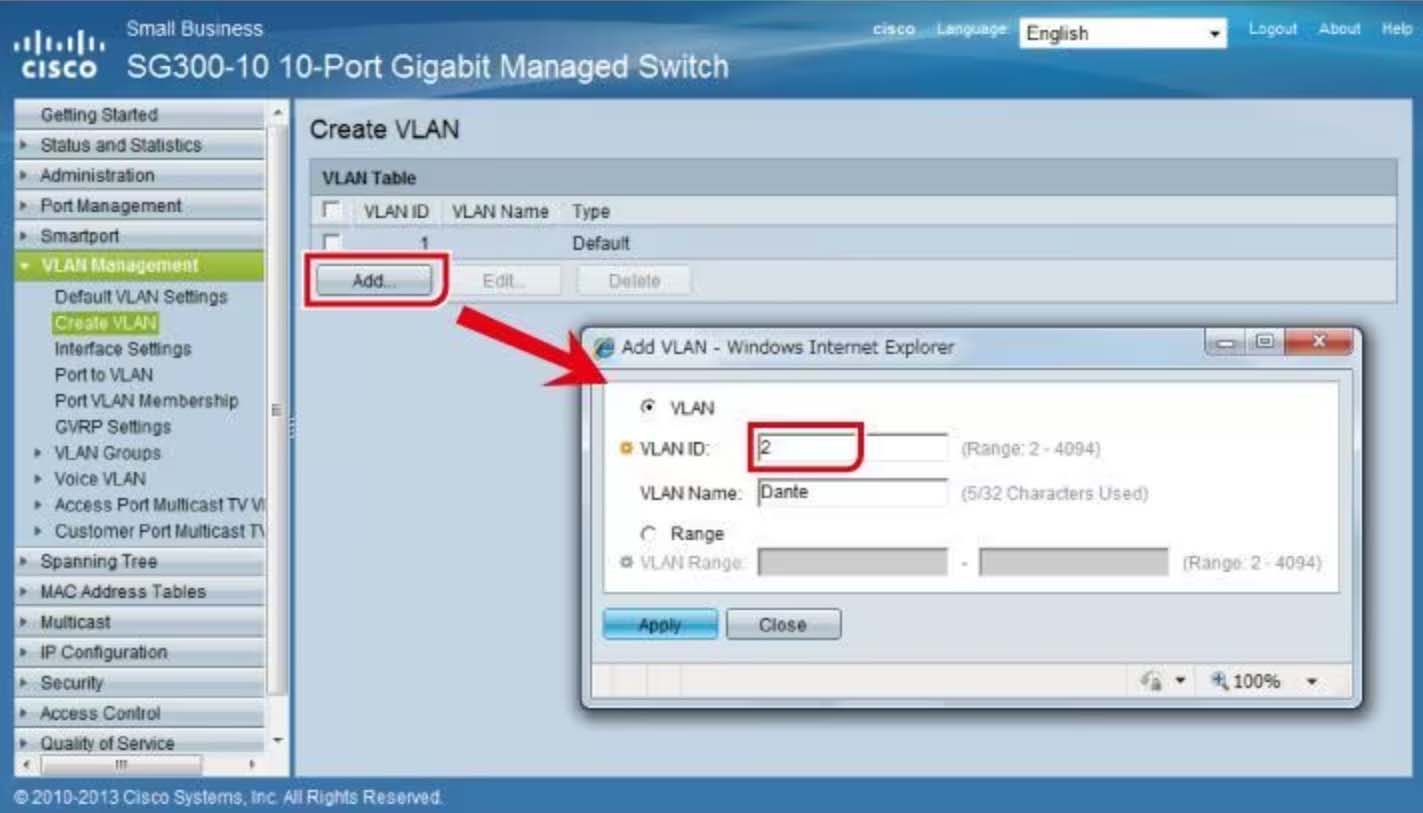Click the sidebar scroll-down arrow

point(278,742)
